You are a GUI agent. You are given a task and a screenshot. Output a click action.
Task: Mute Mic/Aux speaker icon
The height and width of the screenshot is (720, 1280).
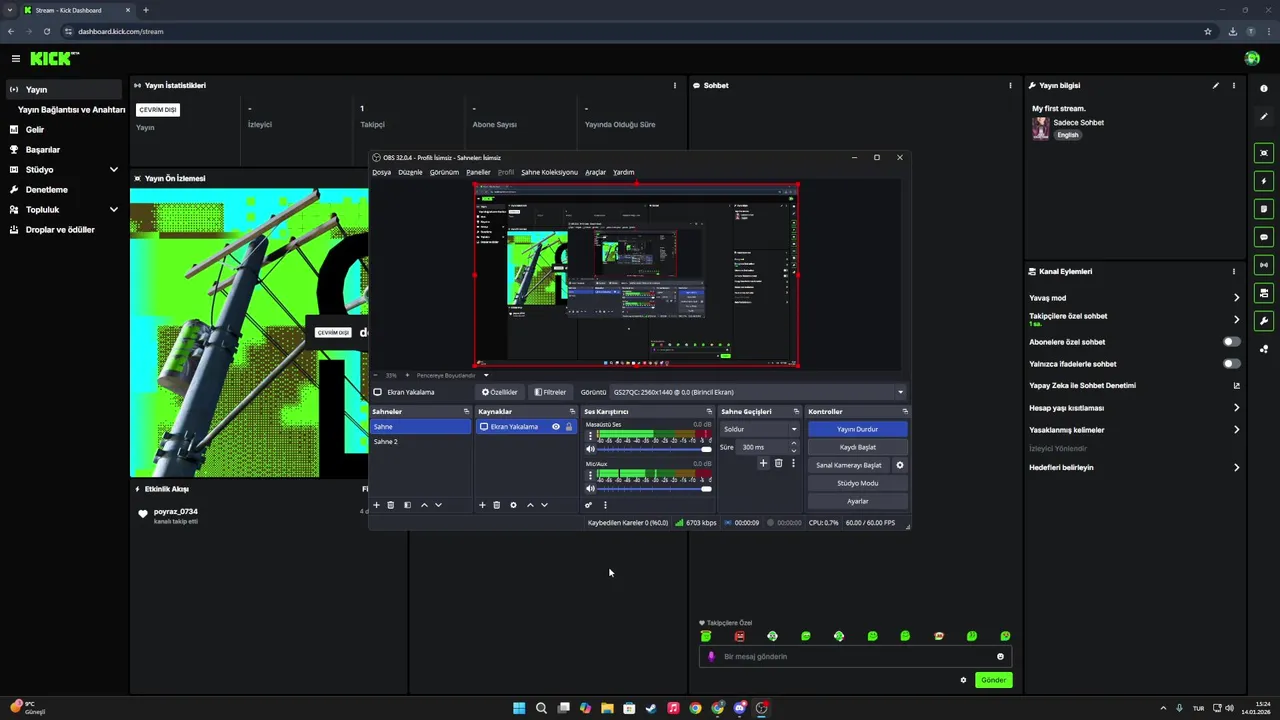click(x=590, y=488)
